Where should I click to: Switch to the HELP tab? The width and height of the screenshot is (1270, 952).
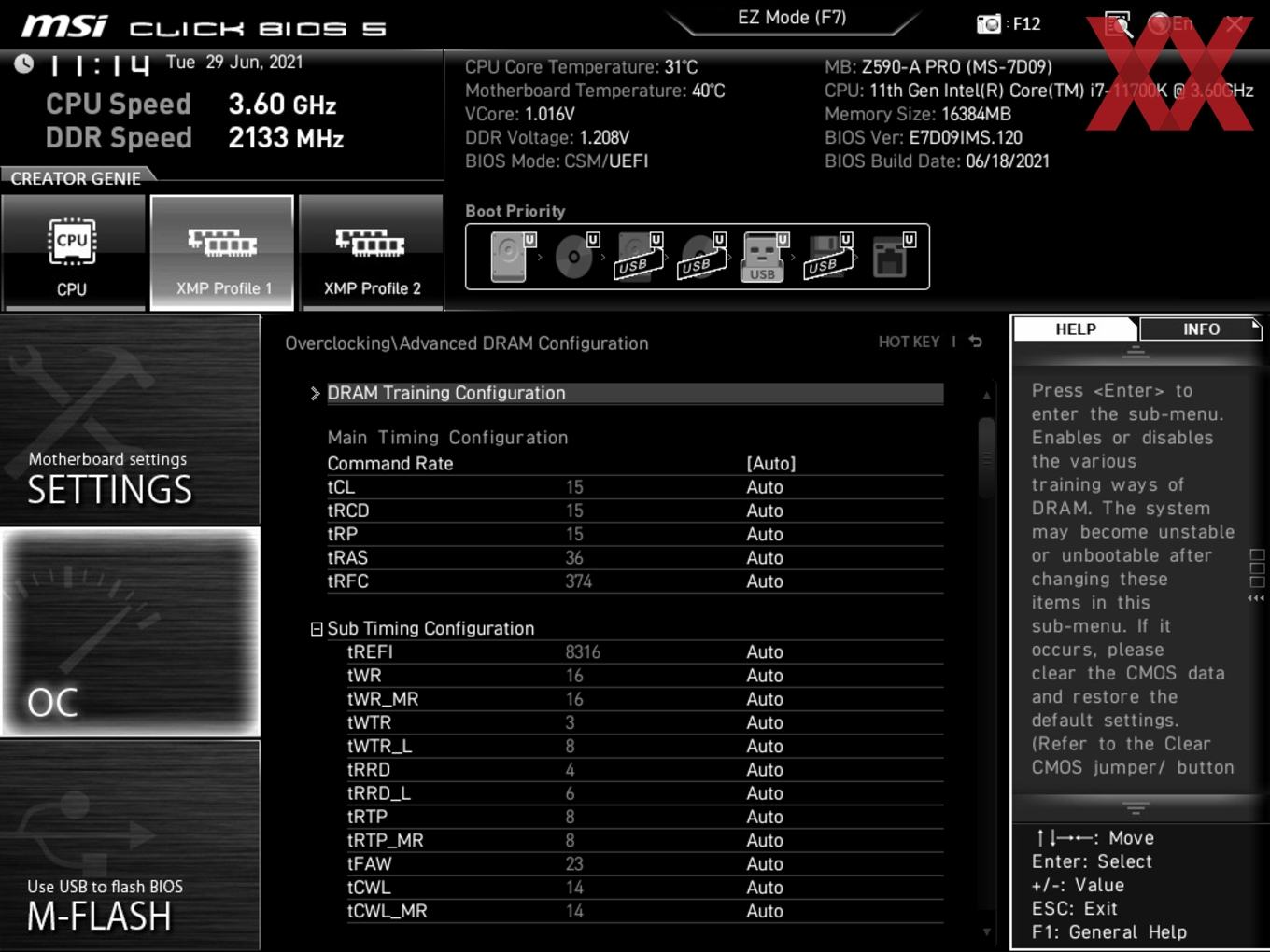point(1076,329)
